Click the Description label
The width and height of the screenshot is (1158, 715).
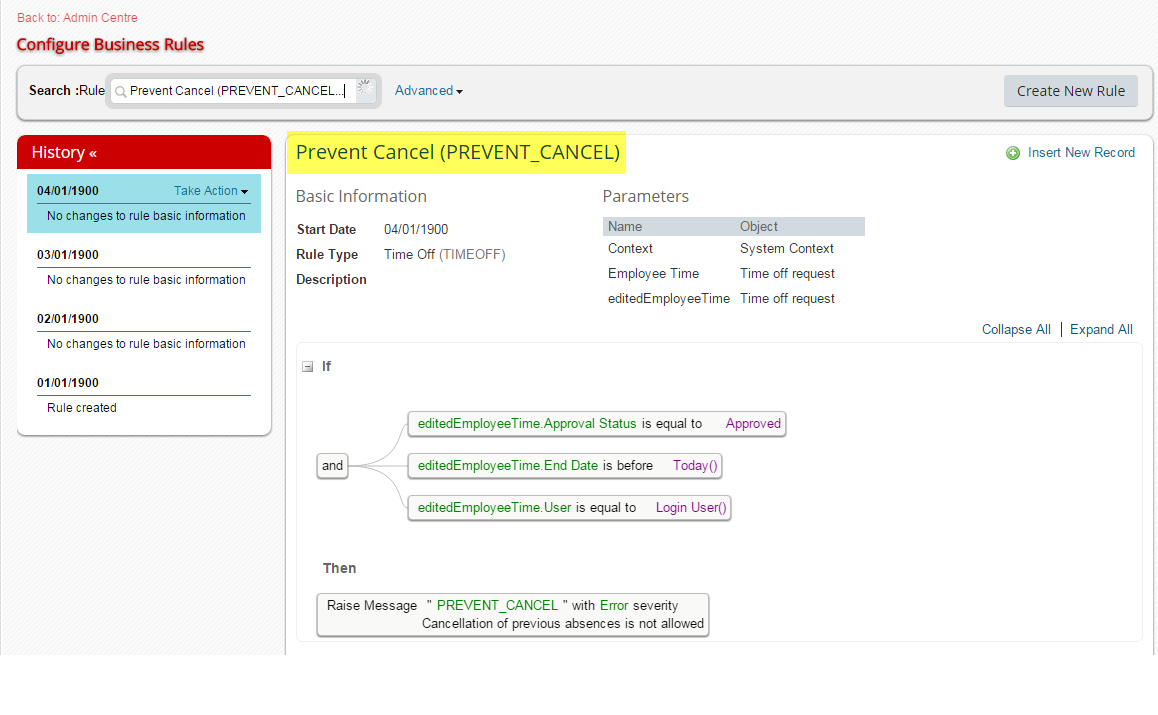point(331,280)
